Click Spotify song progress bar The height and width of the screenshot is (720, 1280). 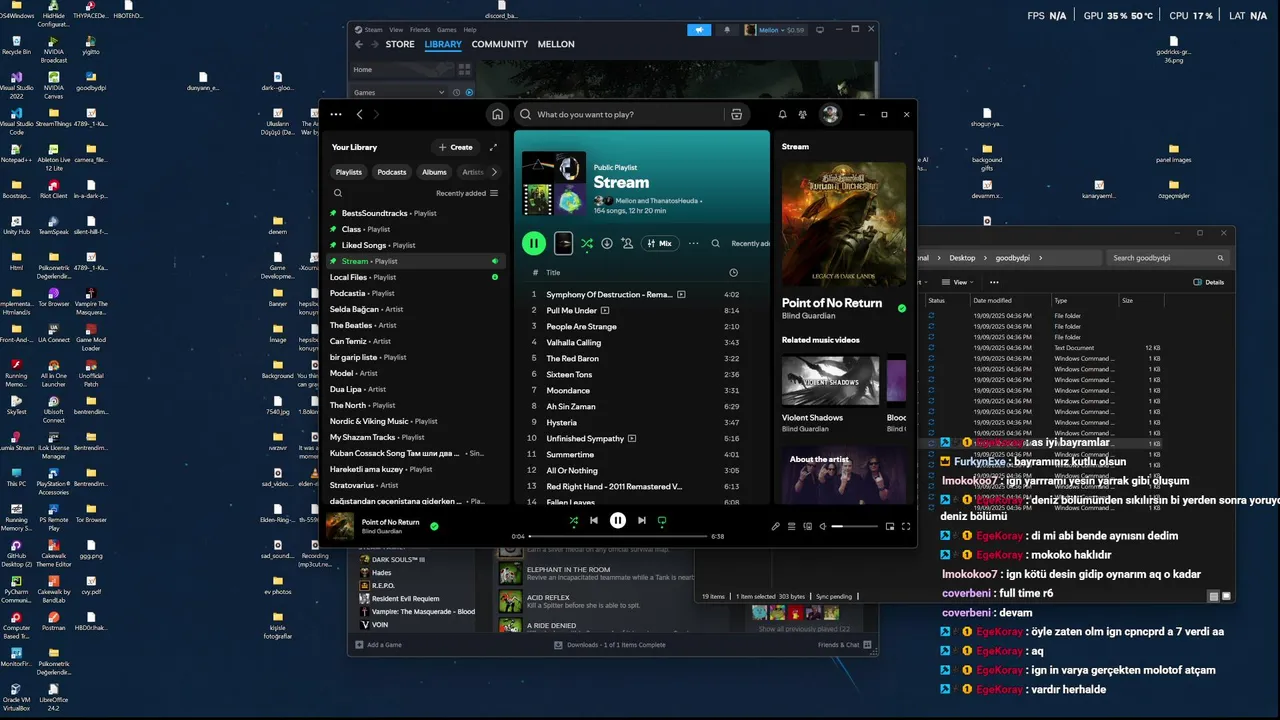pyautogui.click(x=617, y=536)
